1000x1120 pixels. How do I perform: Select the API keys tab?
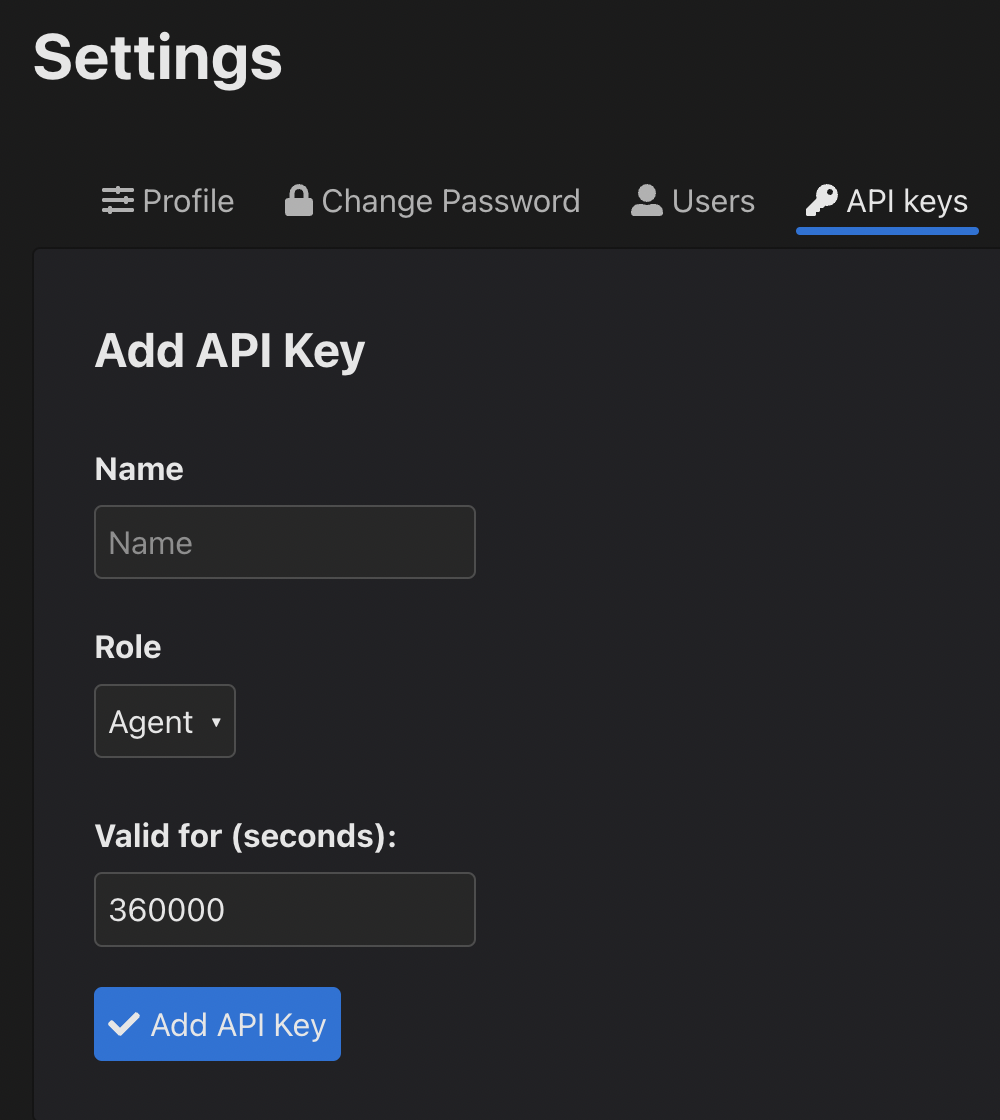click(x=906, y=201)
